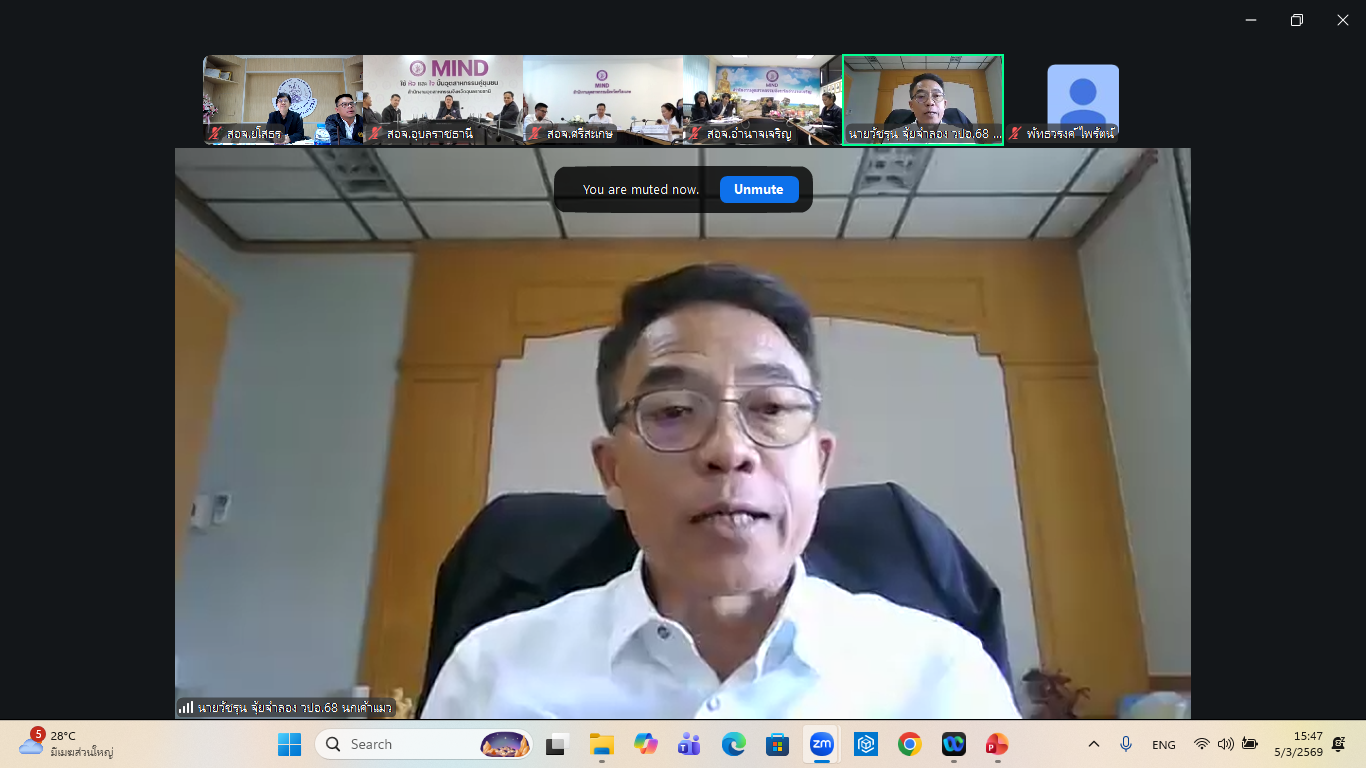Open Microsoft Store from the taskbar
This screenshot has width=1366, height=768.
coord(777,744)
